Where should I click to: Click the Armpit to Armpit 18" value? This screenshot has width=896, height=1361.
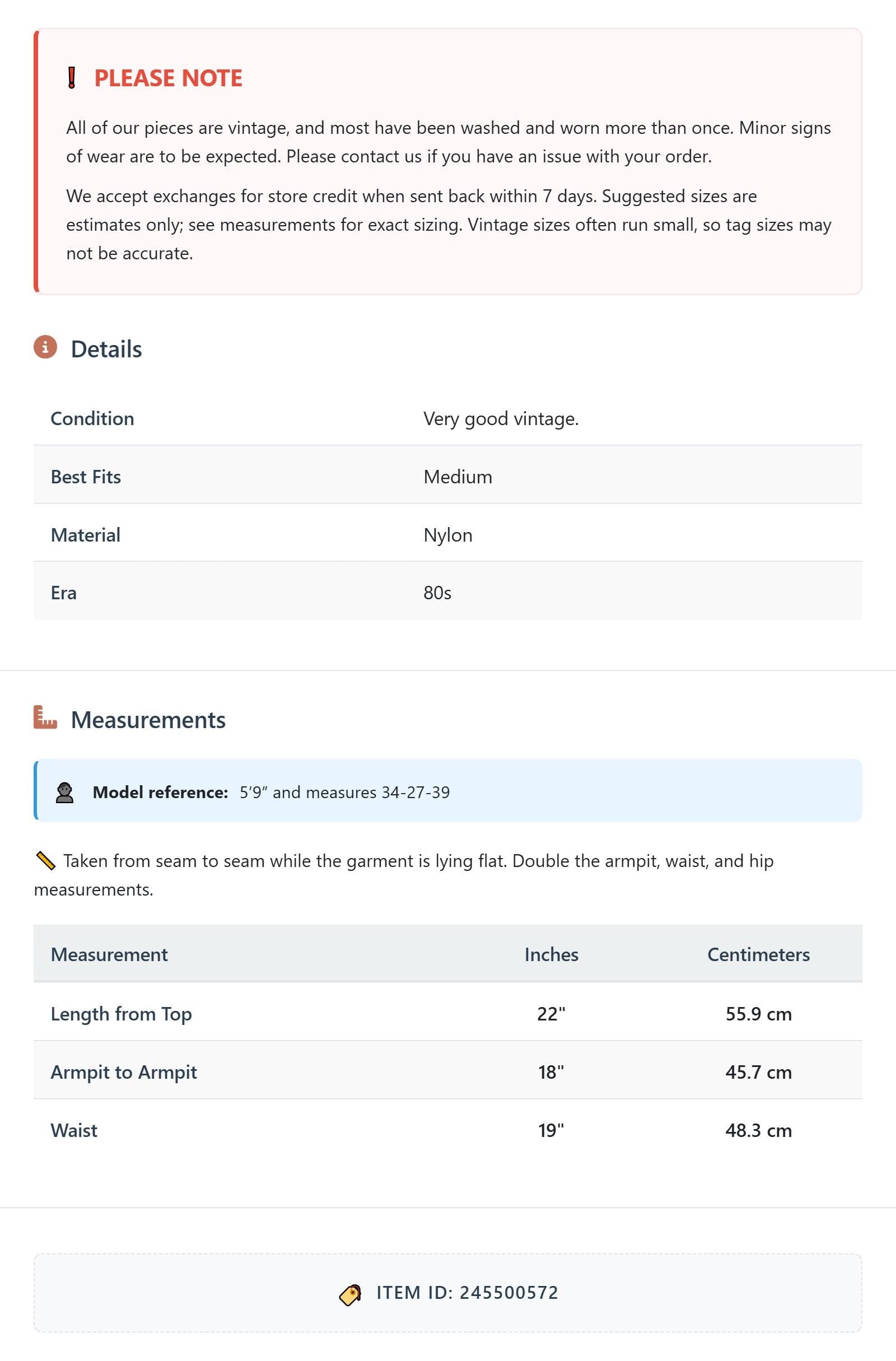(x=550, y=1072)
